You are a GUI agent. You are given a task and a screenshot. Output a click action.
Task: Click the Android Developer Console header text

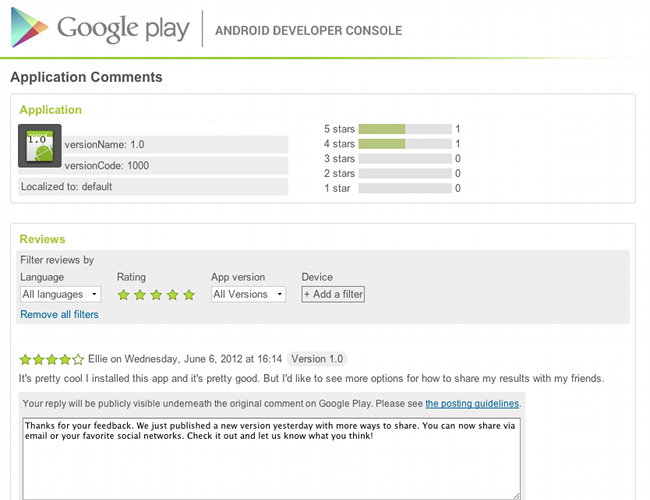(x=309, y=31)
